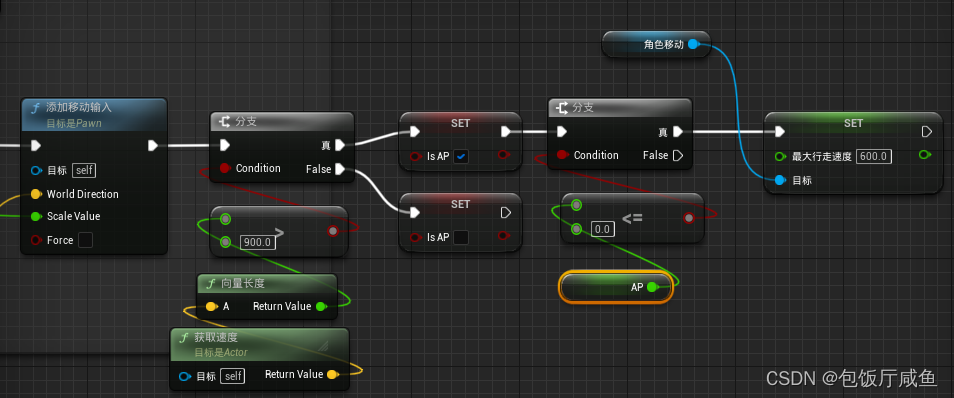Click the second 分支 node branch icon
This screenshot has width=954, height=398.
point(562,108)
